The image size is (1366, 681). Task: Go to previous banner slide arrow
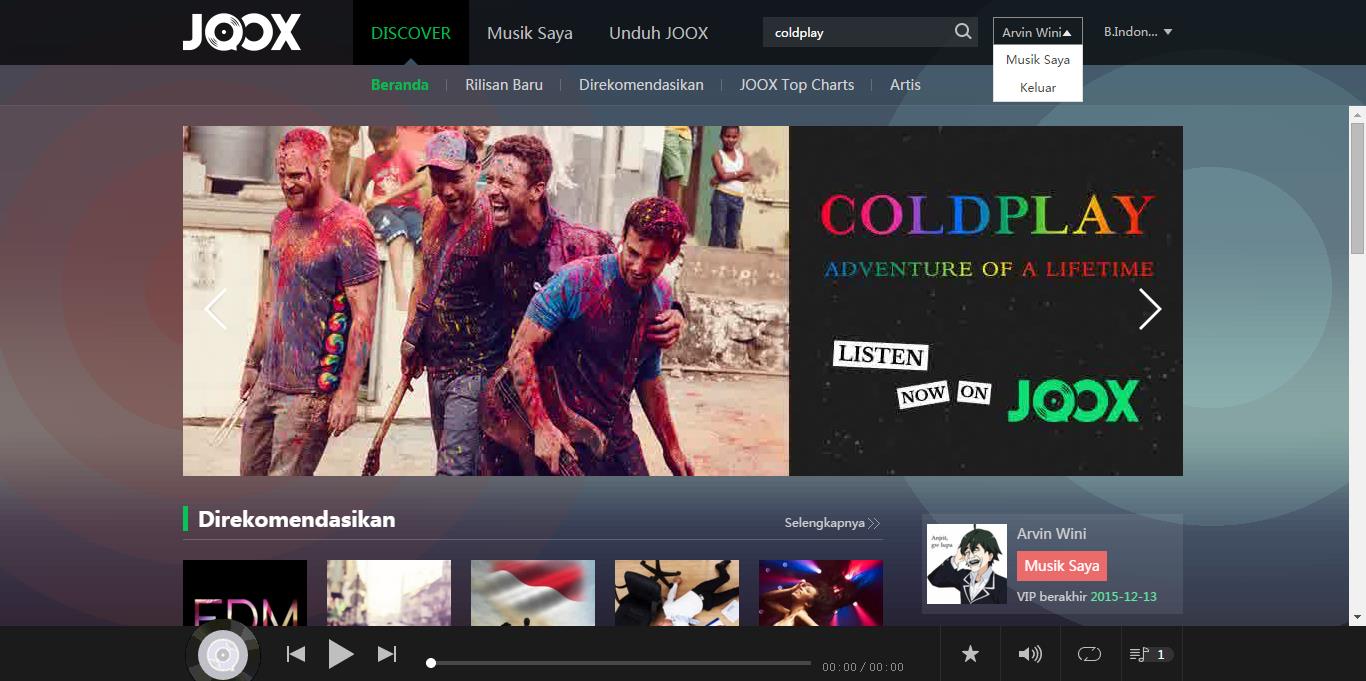(216, 309)
